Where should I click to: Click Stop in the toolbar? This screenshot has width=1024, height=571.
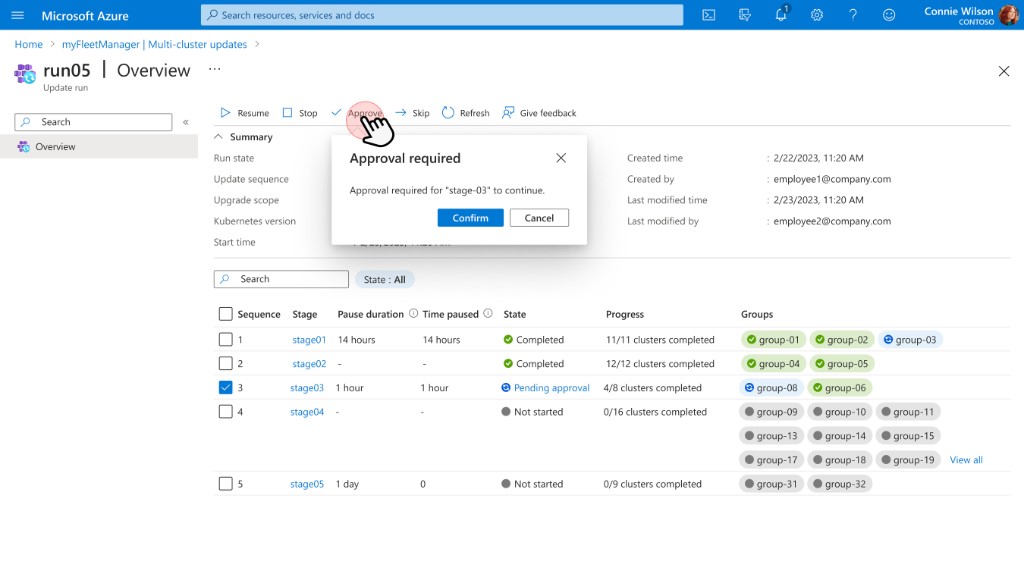tap(300, 113)
